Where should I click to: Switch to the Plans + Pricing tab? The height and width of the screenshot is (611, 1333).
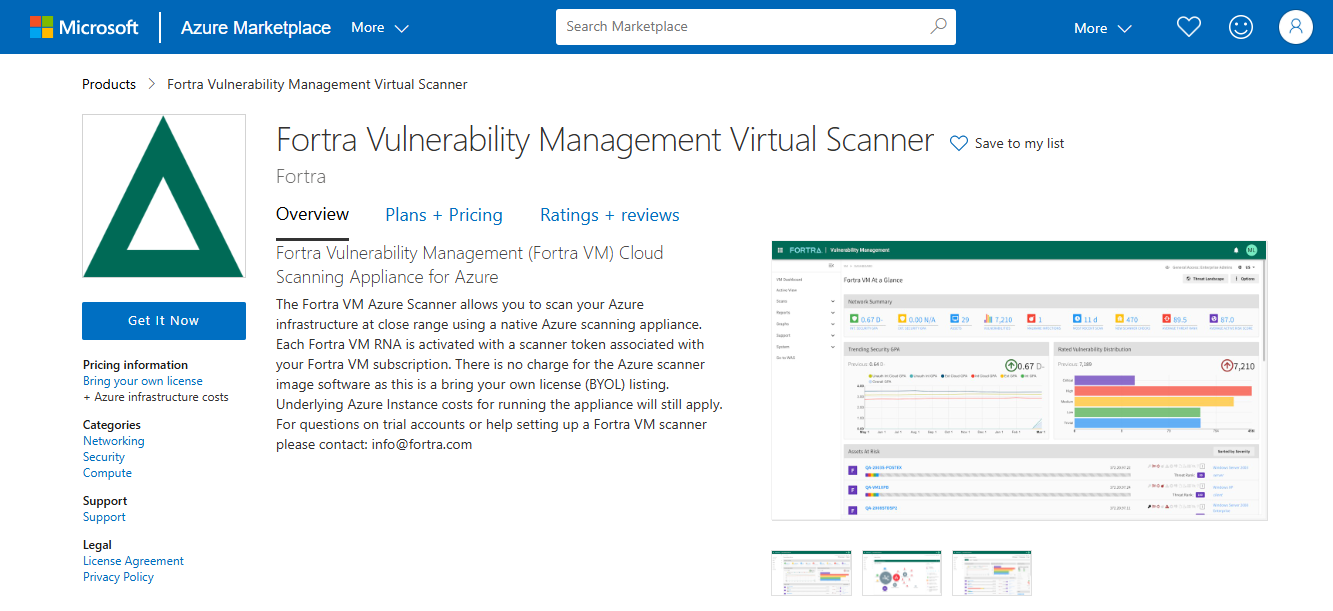(x=444, y=214)
